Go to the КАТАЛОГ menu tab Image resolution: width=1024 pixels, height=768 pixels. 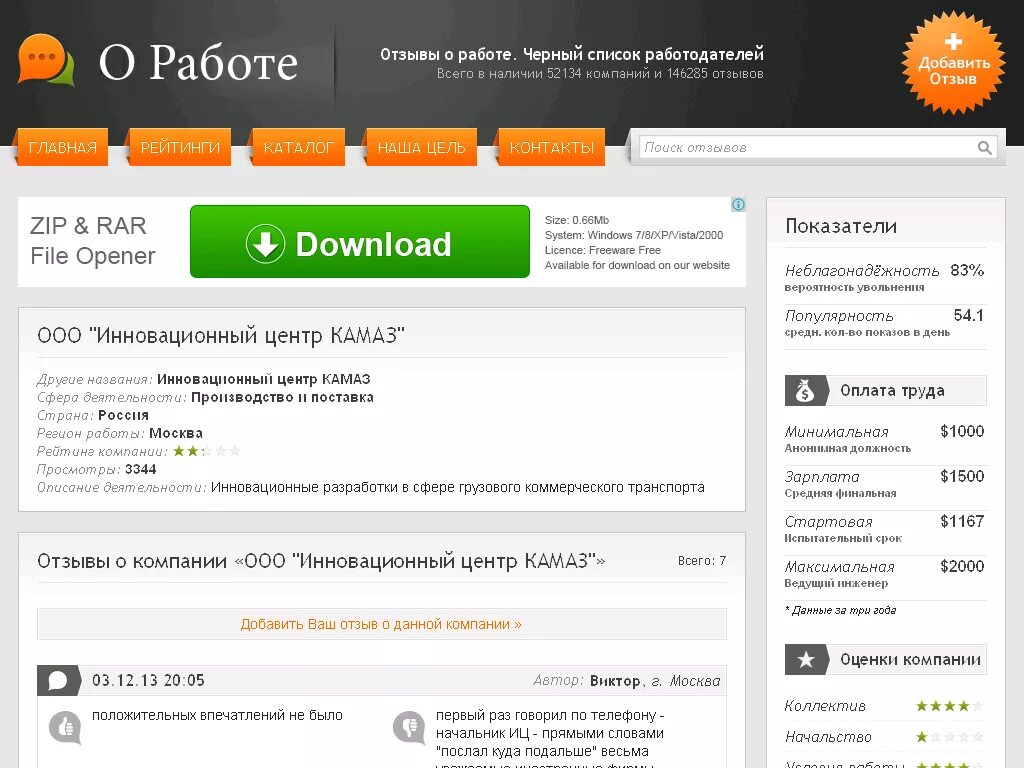click(x=298, y=147)
